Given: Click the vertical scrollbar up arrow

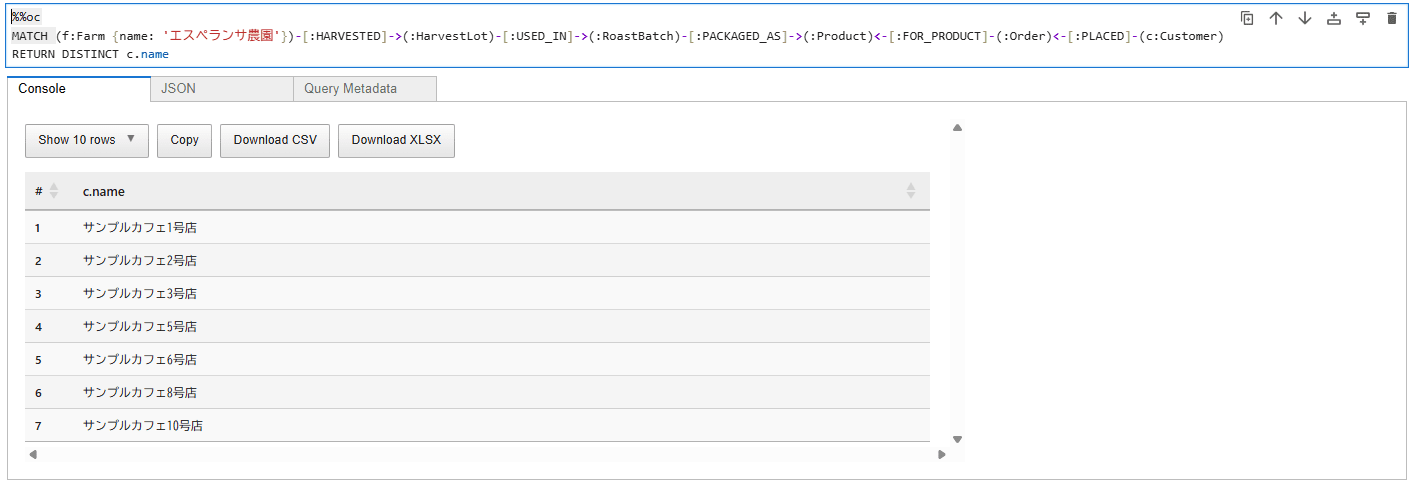Looking at the screenshot, I should click(x=957, y=128).
